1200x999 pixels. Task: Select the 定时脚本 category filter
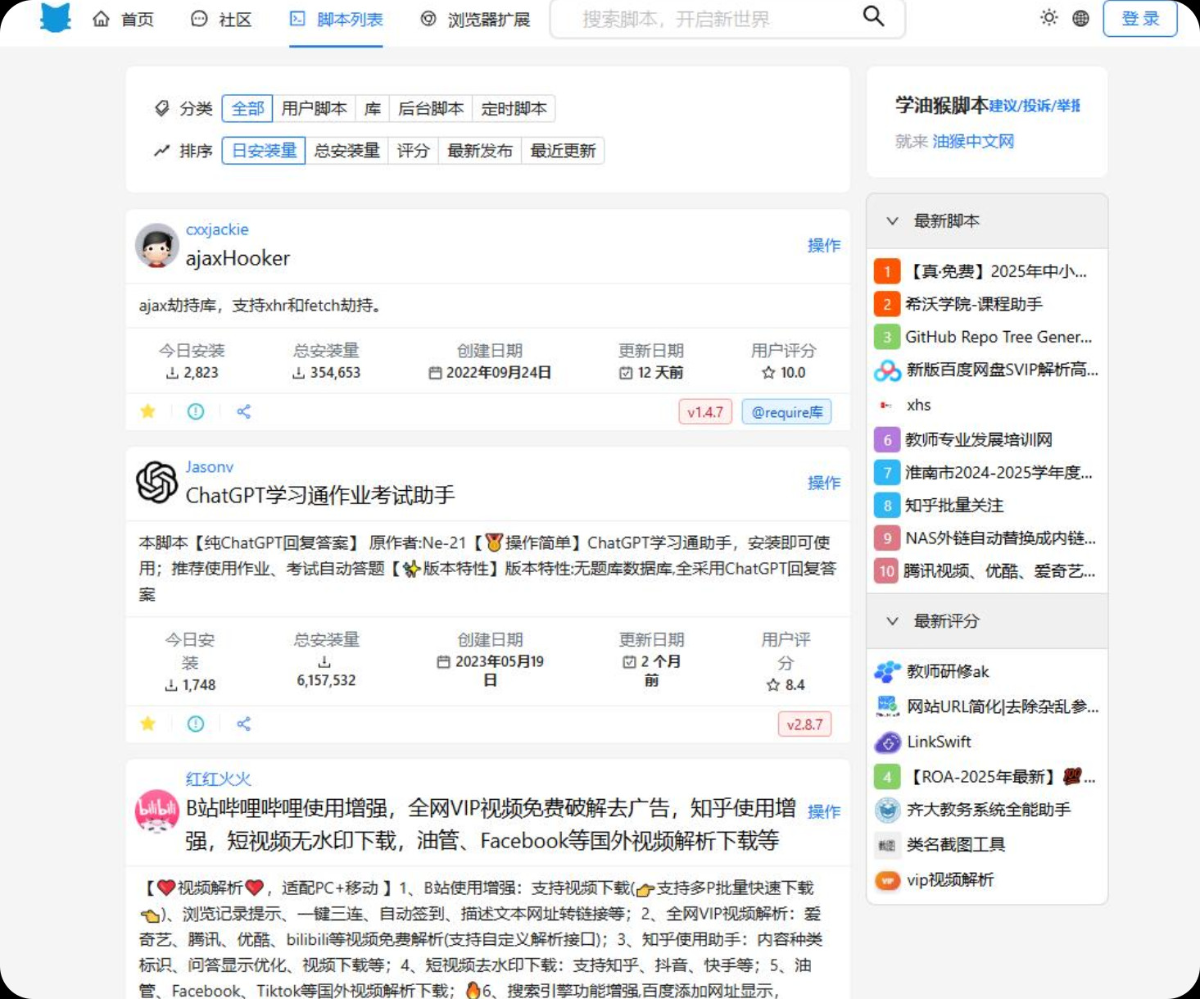click(x=514, y=109)
